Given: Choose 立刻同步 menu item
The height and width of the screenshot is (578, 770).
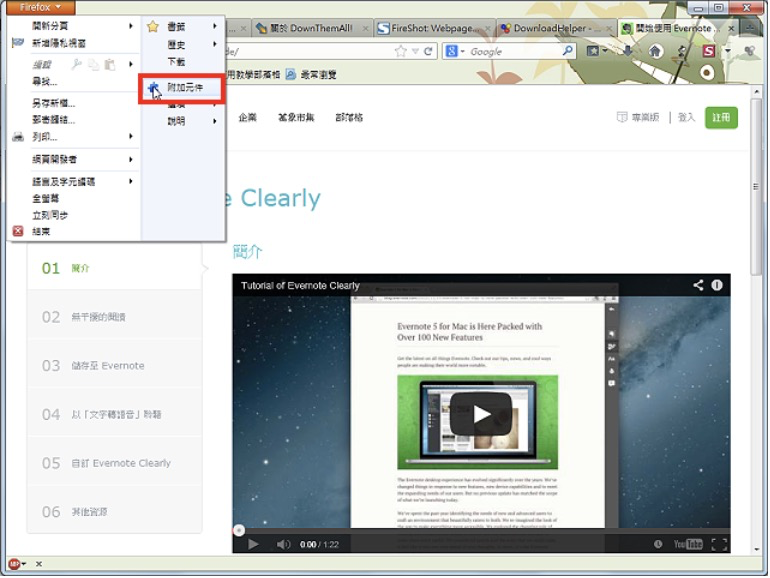Looking at the screenshot, I should [50, 215].
